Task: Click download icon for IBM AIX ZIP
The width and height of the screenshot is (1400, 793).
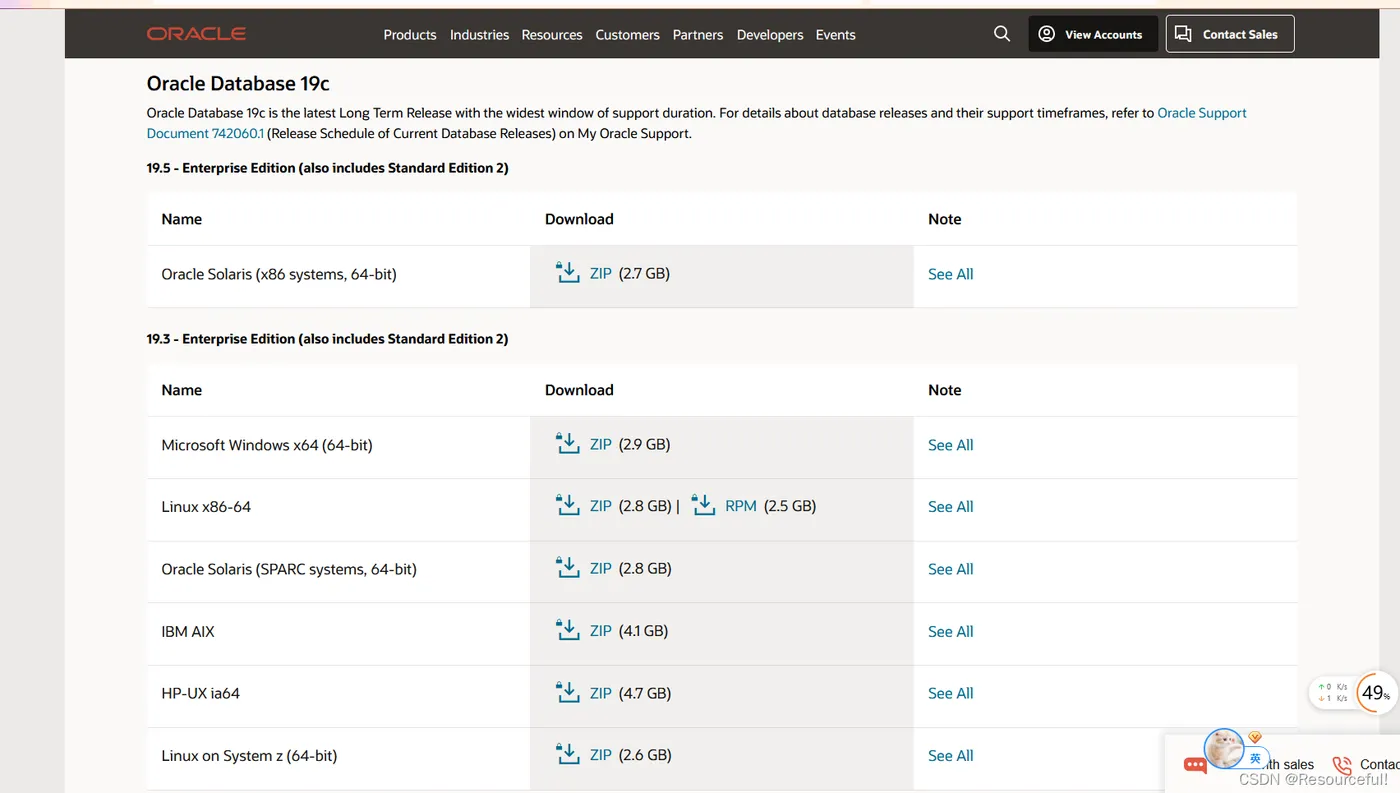Action: (x=568, y=630)
